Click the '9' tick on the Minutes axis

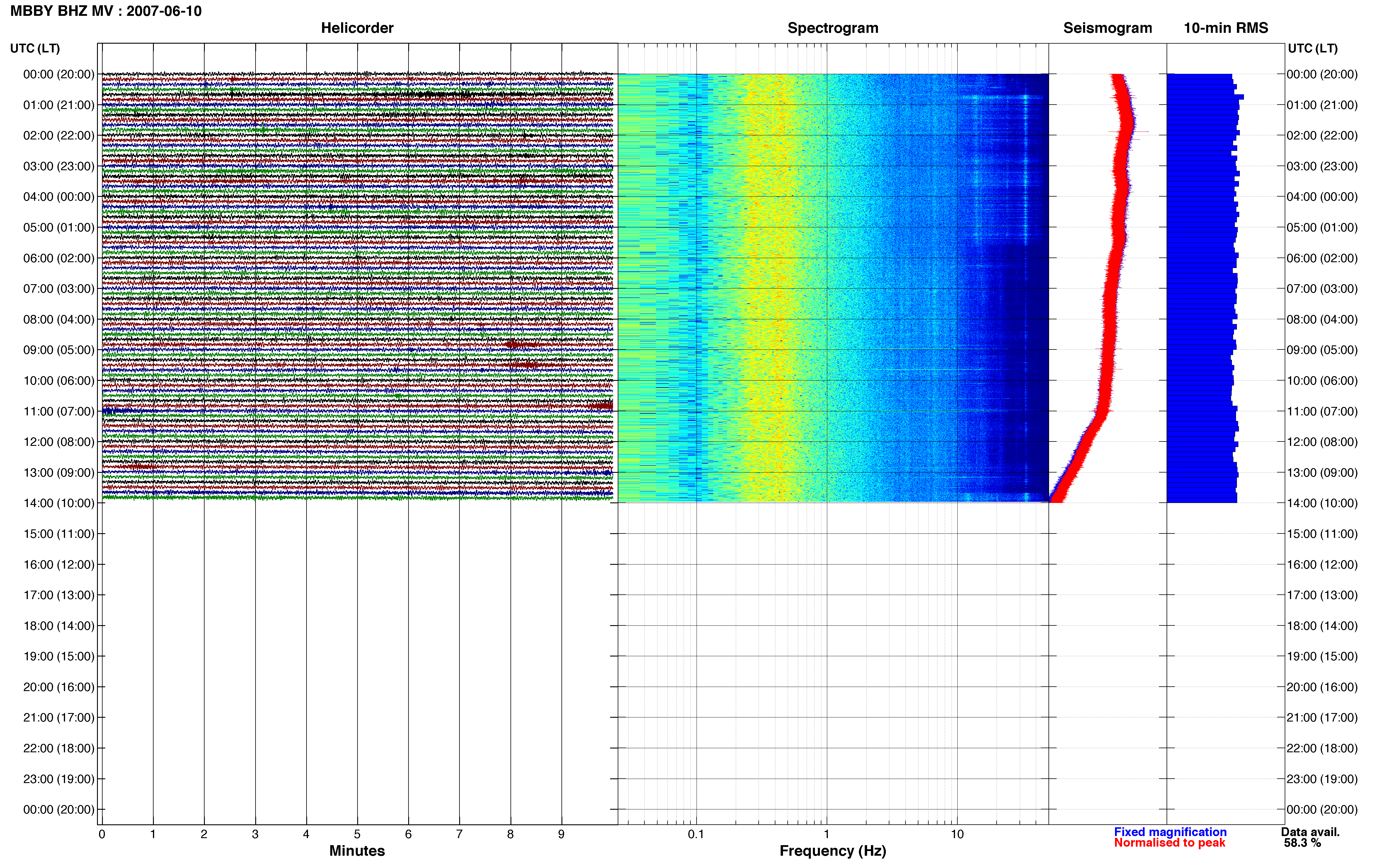click(x=561, y=834)
